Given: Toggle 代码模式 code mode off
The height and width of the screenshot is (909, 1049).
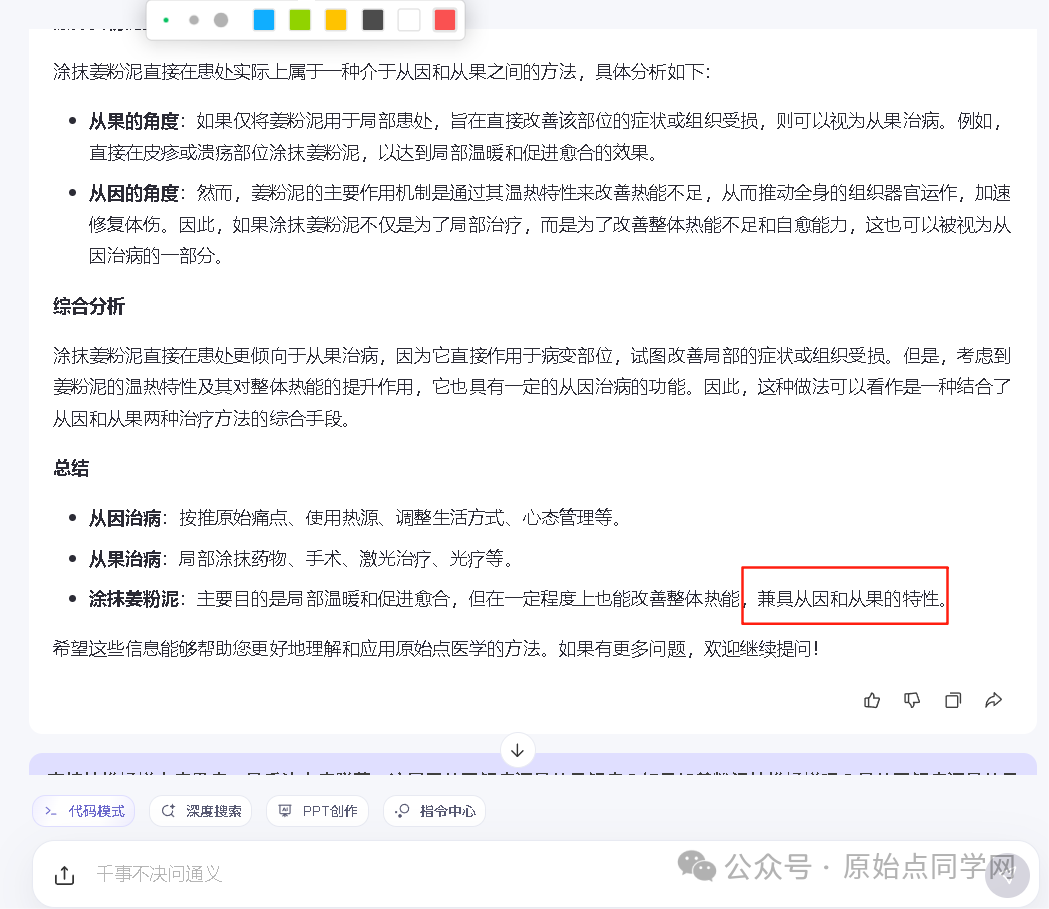Looking at the screenshot, I should click(x=83, y=812).
